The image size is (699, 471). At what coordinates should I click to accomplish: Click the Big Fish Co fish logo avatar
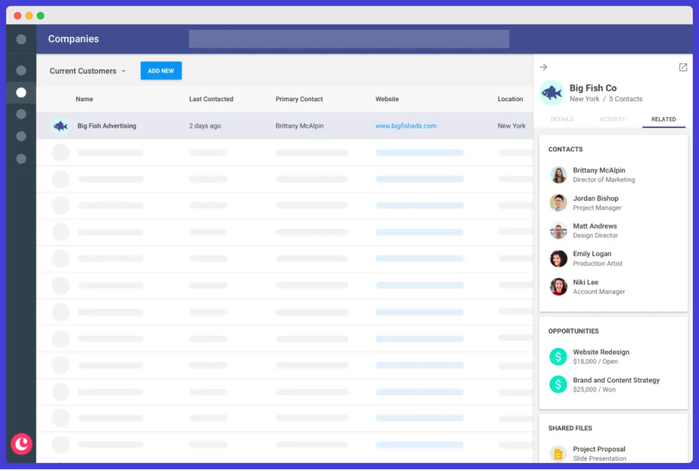pos(551,93)
